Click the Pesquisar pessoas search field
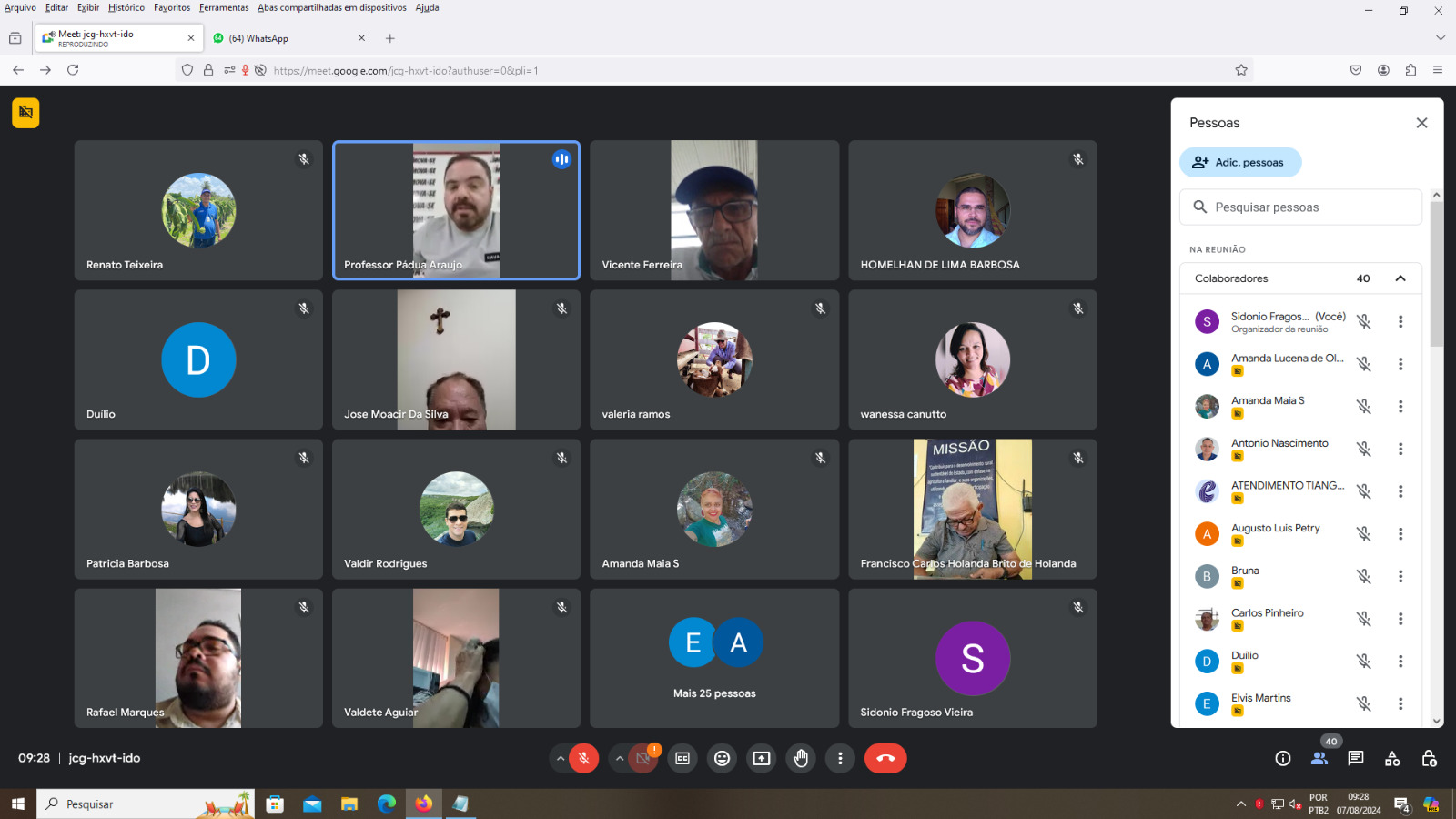The height and width of the screenshot is (819, 1456). (x=1301, y=207)
